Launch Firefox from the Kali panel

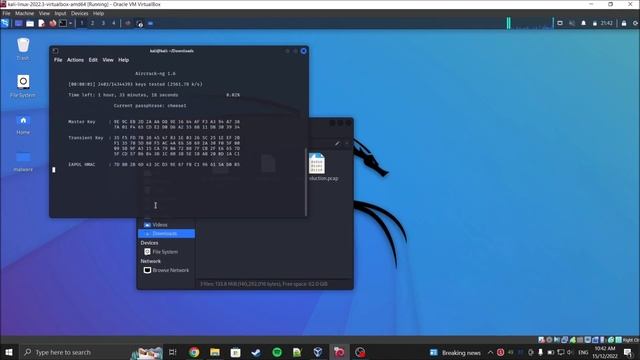[53, 23]
